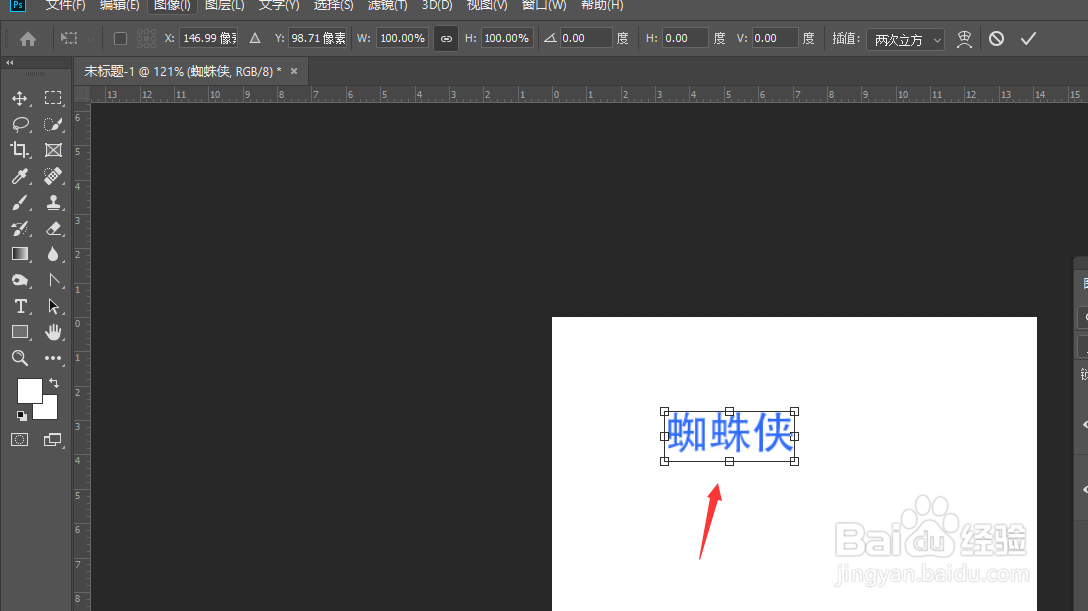Select the Crop tool
The width and height of the screenshot is (1088, 611).
(x=19, y=150)
